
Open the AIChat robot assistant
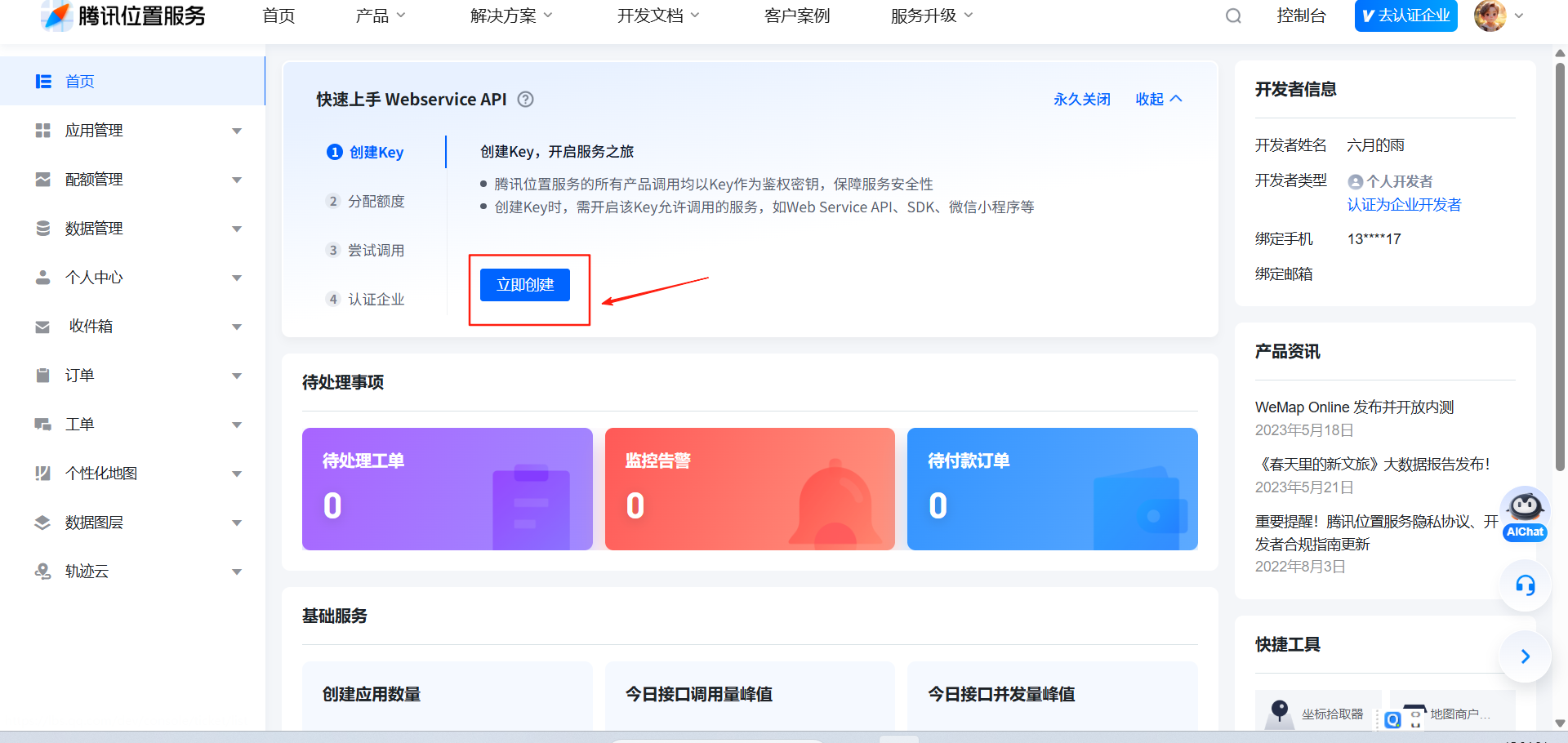click(1525, 514)
